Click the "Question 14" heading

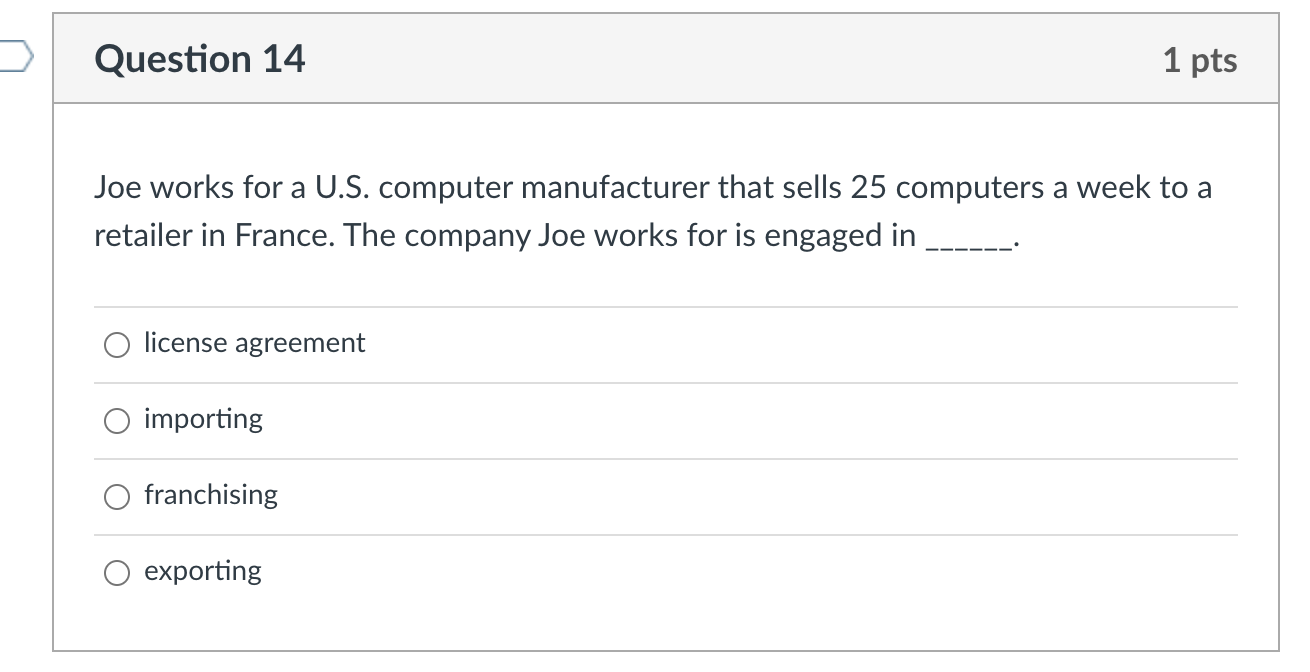pos(200,60)
